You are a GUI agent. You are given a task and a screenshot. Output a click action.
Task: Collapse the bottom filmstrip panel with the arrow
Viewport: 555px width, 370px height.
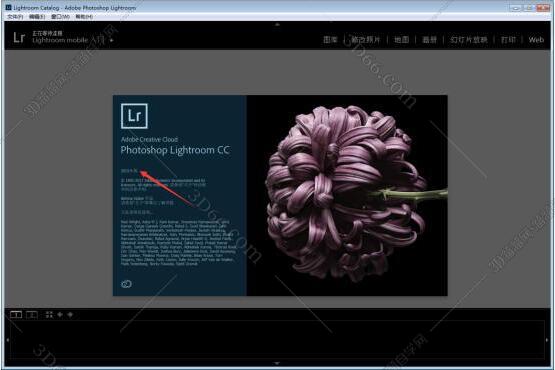pos(277,363)
